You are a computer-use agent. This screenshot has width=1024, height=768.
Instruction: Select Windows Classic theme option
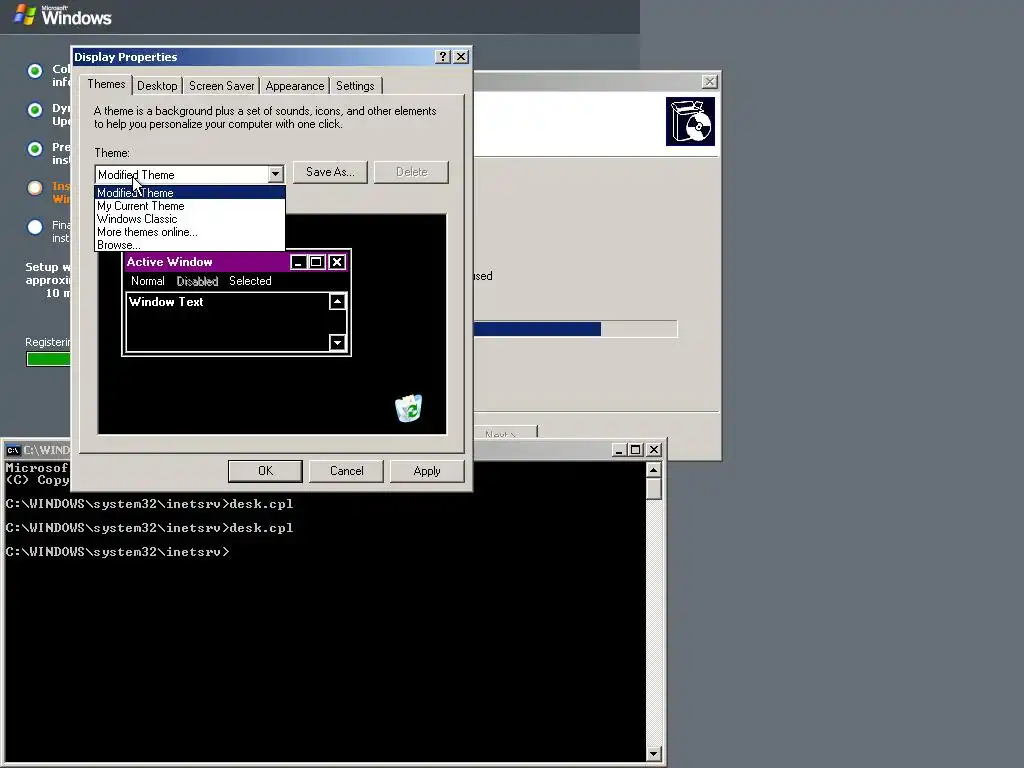pyautogui.click(x=190, y=219)
